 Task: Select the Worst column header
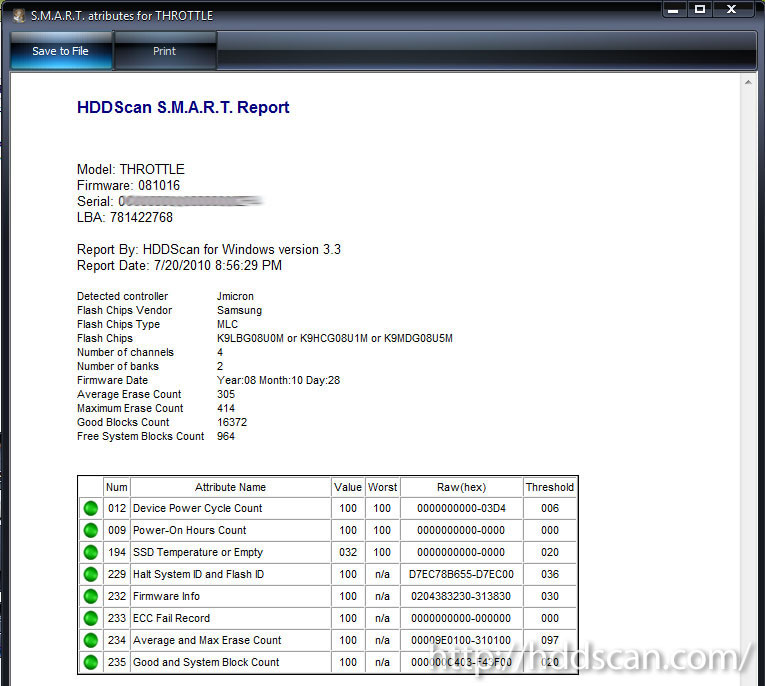(382, 487)
